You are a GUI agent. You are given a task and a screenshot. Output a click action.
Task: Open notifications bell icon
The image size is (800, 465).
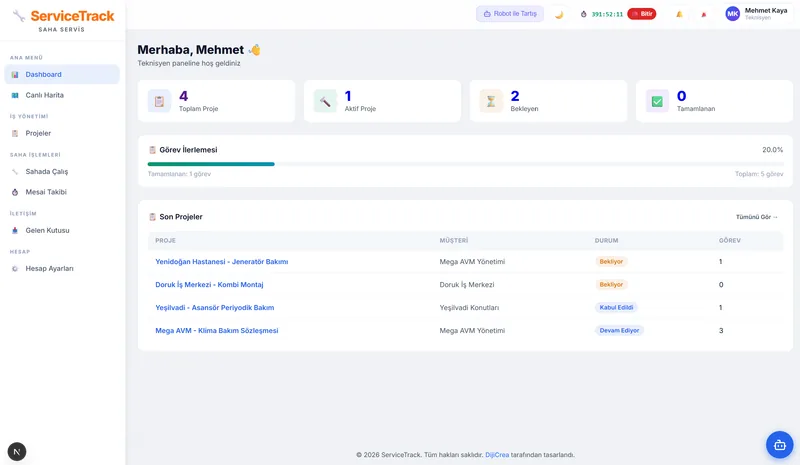click(679, 14)
